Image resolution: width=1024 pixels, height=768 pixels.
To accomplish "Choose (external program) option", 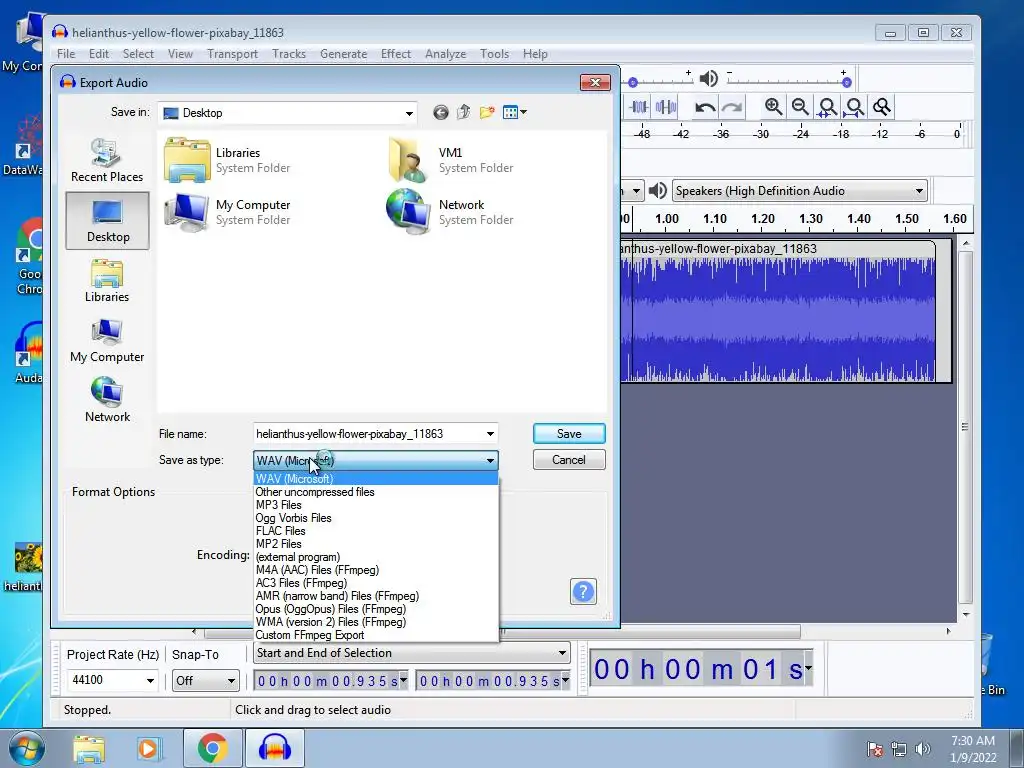I will click(376, 557).
